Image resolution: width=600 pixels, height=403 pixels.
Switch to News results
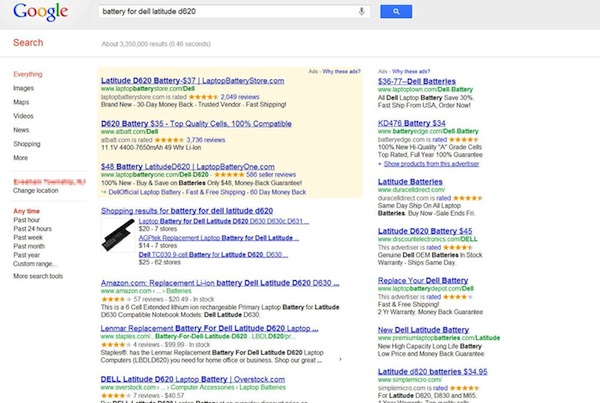pos(21,130)
